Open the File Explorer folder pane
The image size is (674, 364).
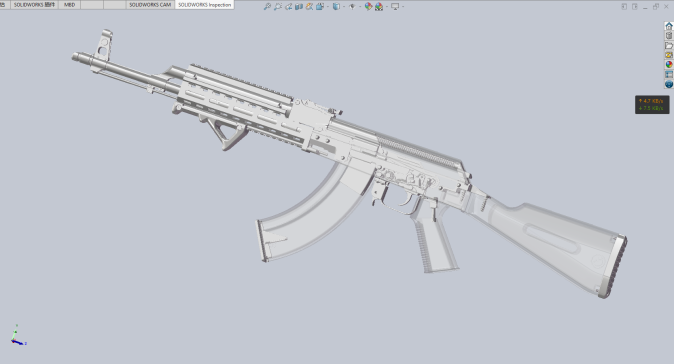tap(669, 46)
